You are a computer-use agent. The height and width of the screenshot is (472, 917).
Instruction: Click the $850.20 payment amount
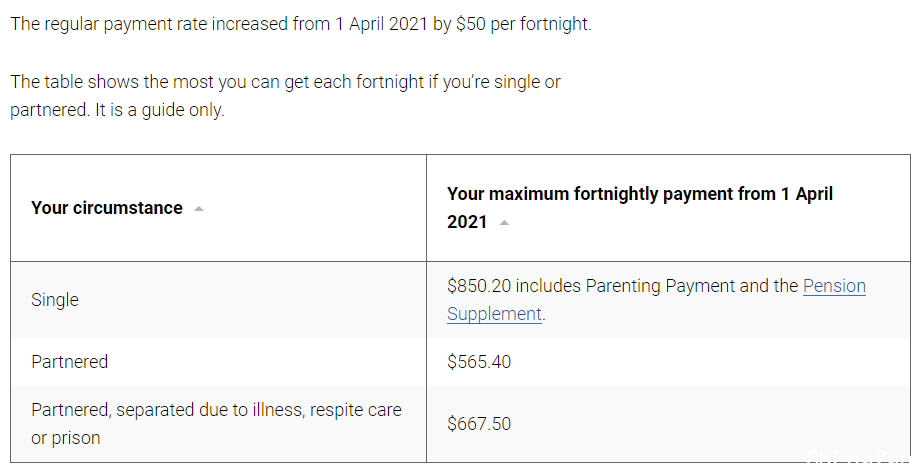[479, 286]
